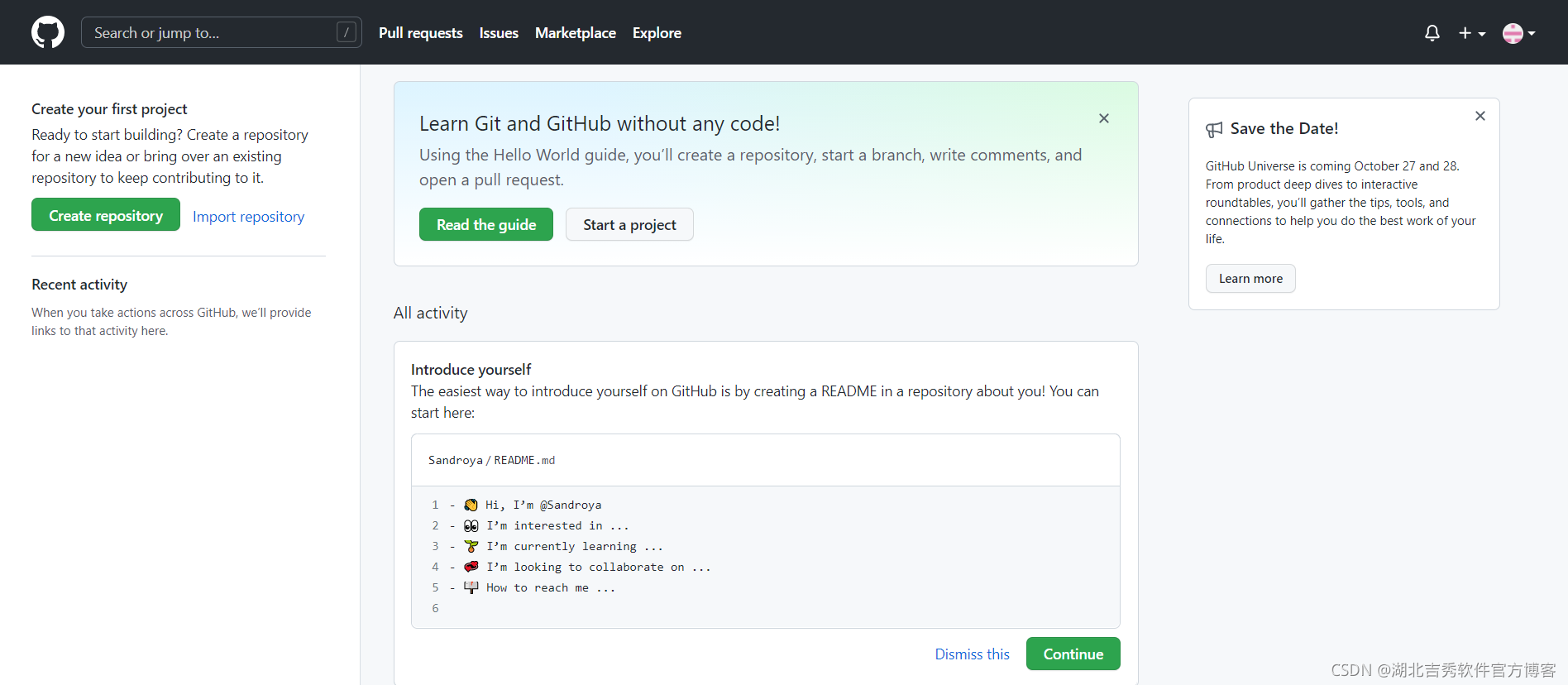Open the user avatar profile menu
This screenshot has height=685, width=1568.
[1519, 33]
